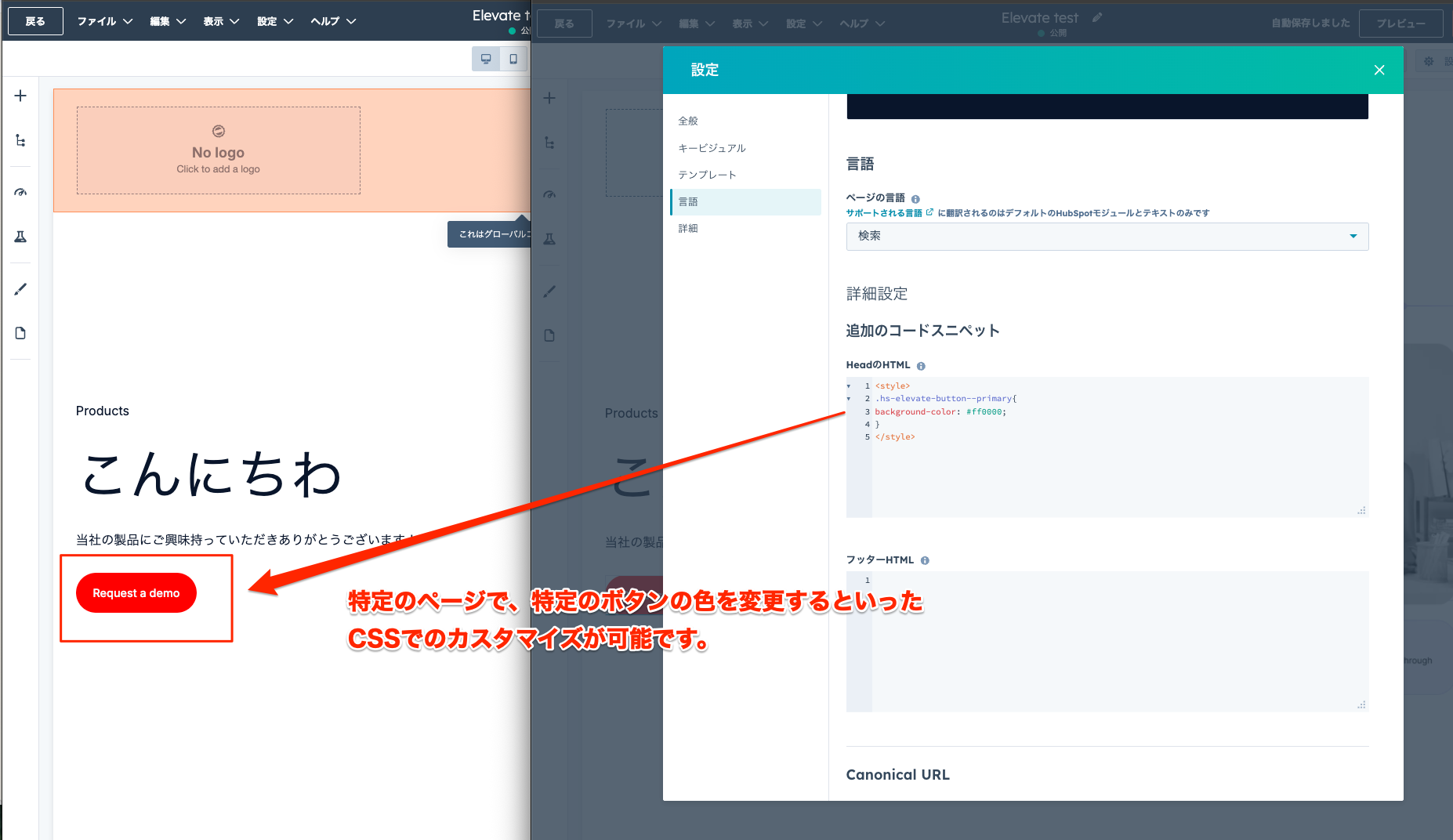Collapse the style tag fold arrow on line 1
Image resolution: width=1453 pixels, height=840 pixels.
pos(849,386)
